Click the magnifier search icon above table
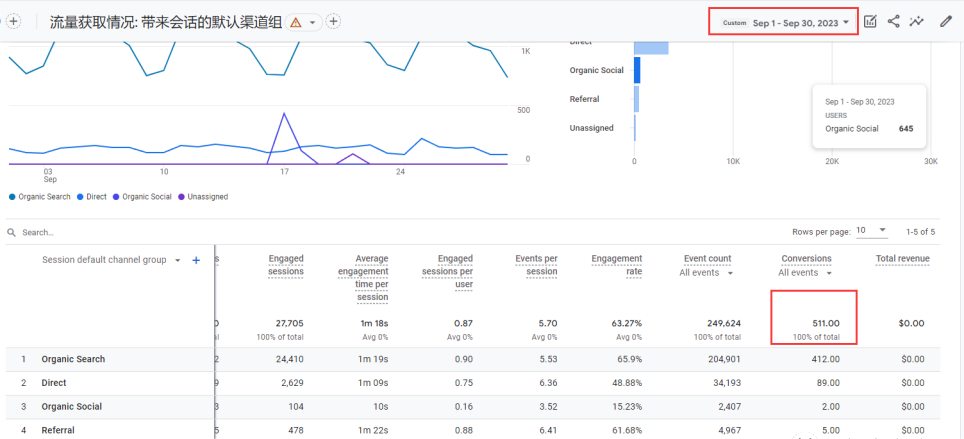The height and width of the screenshot is (439, 964). 12,232
